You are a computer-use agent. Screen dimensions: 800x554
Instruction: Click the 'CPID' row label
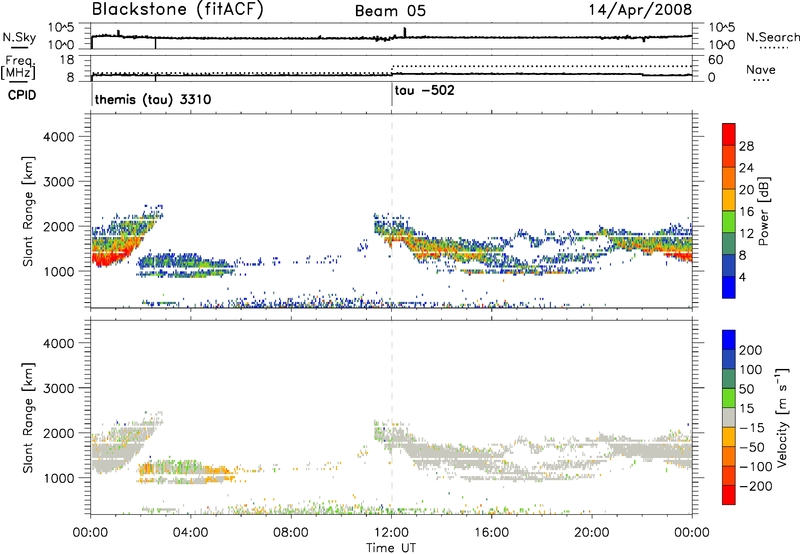click(x=22, y=95)
